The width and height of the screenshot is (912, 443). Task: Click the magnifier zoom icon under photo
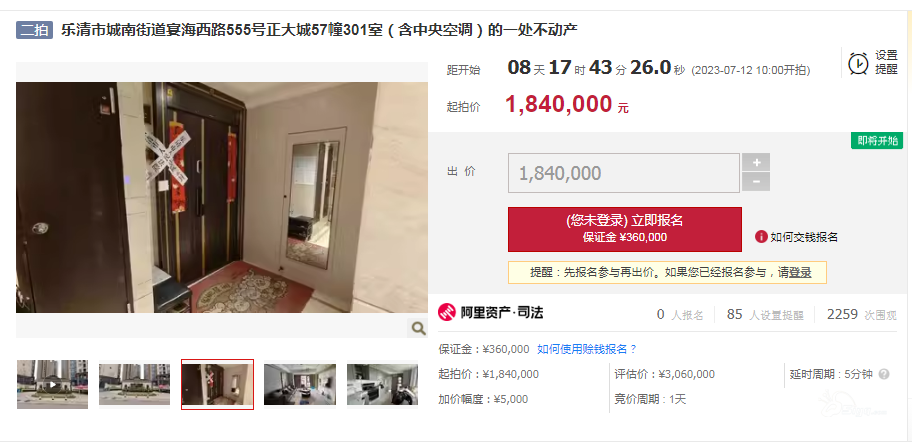coord(418,328)
